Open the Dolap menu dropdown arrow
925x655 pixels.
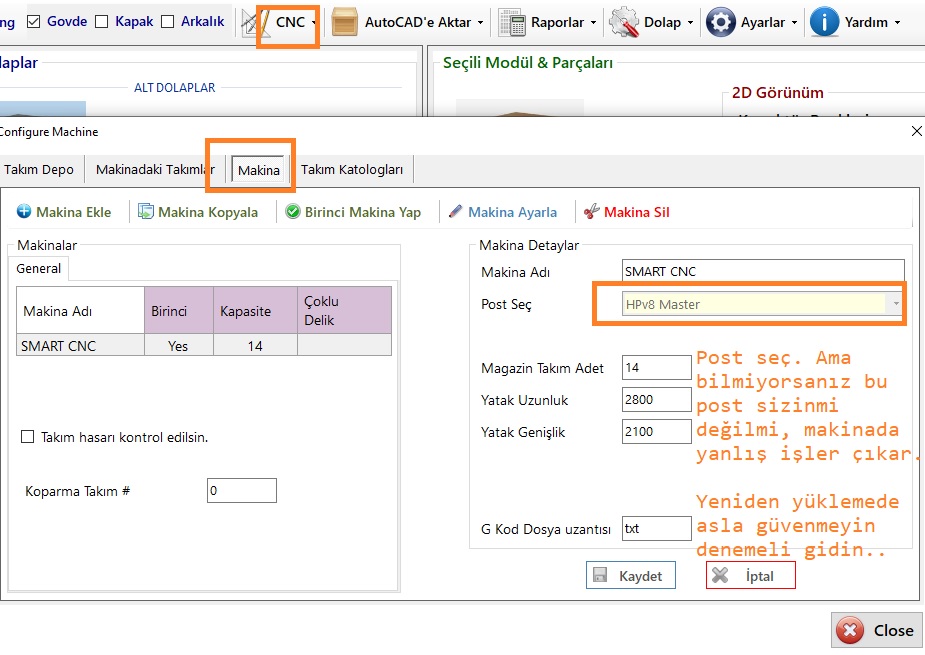[692, 22]
